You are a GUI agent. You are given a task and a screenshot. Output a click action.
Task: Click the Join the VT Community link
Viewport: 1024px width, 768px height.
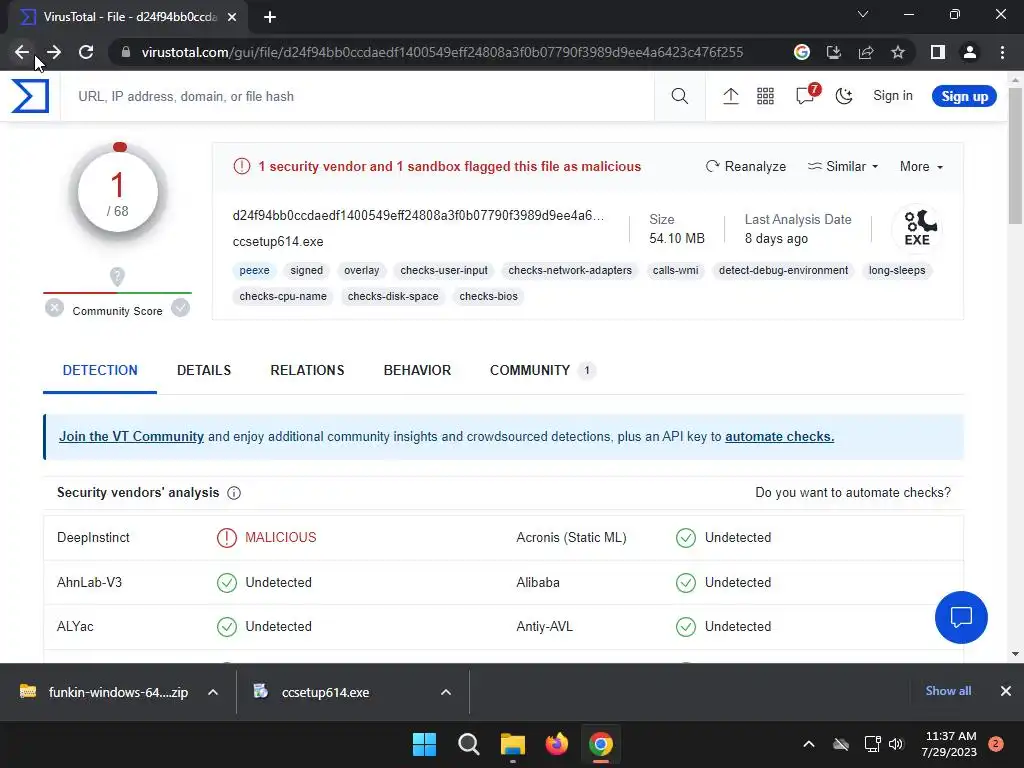tap(131, 436)
